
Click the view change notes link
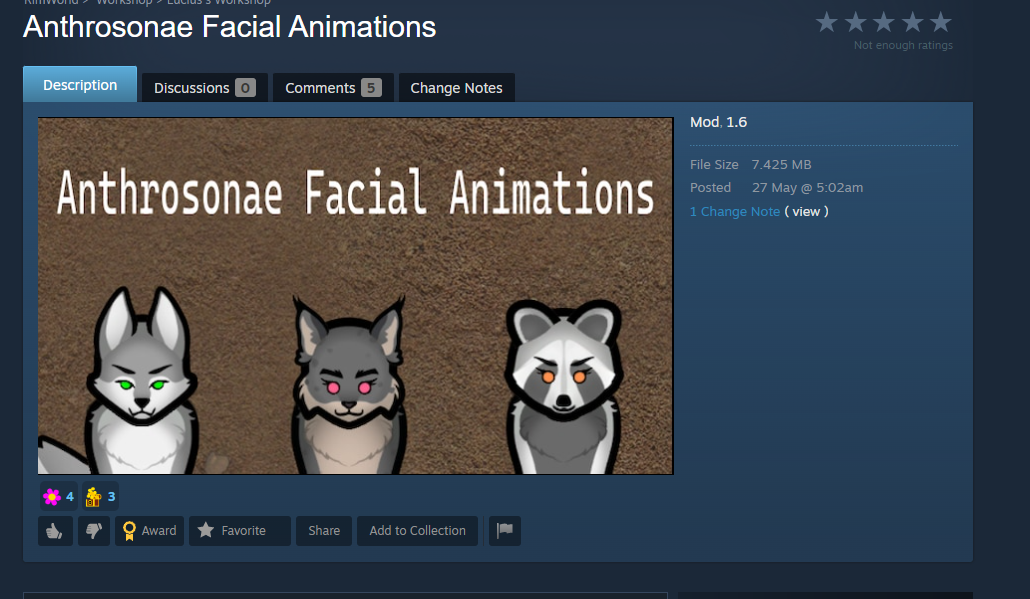tap(806, 211)
